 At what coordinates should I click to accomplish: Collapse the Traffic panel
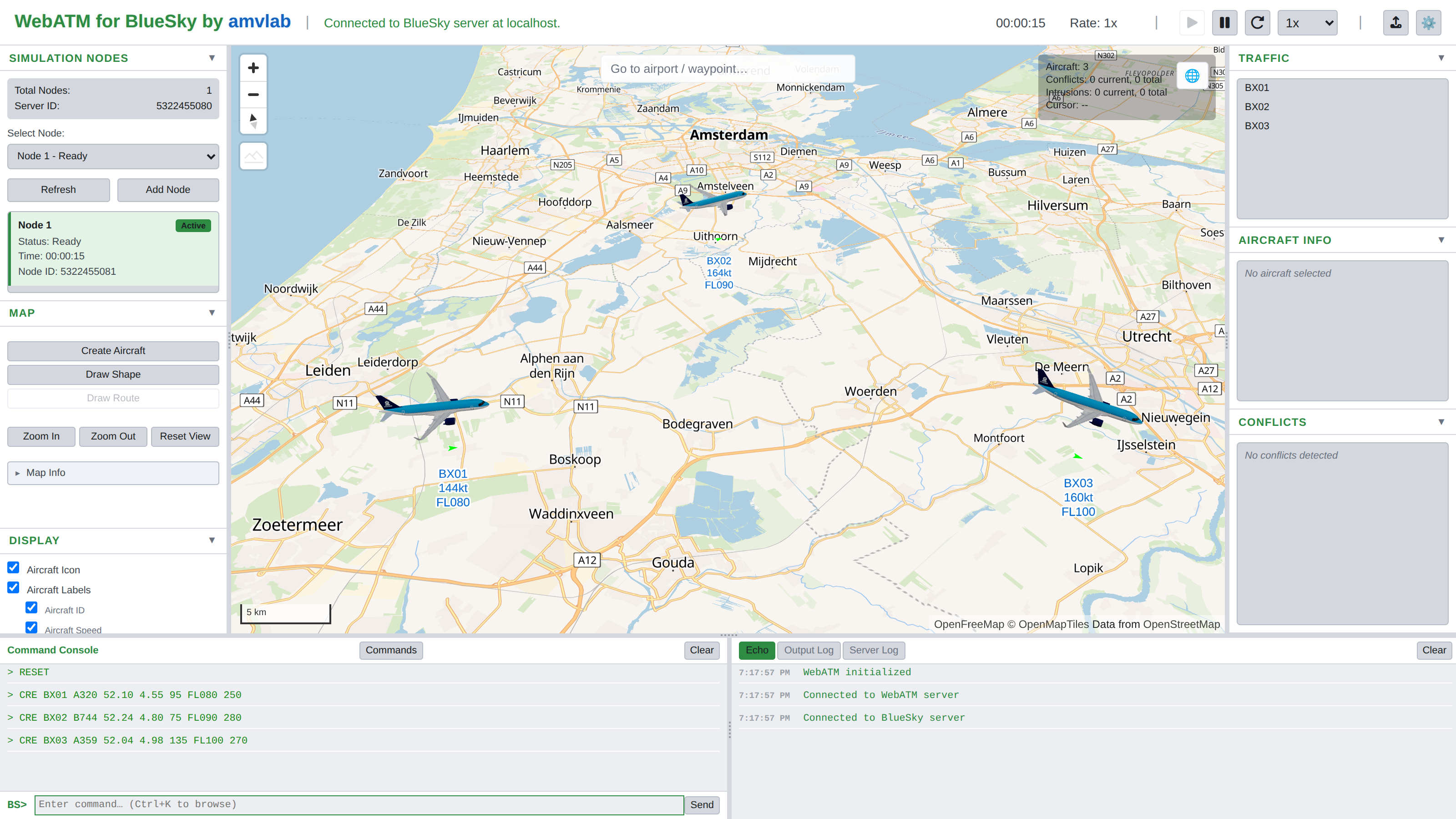click(x=1441, y=58)
